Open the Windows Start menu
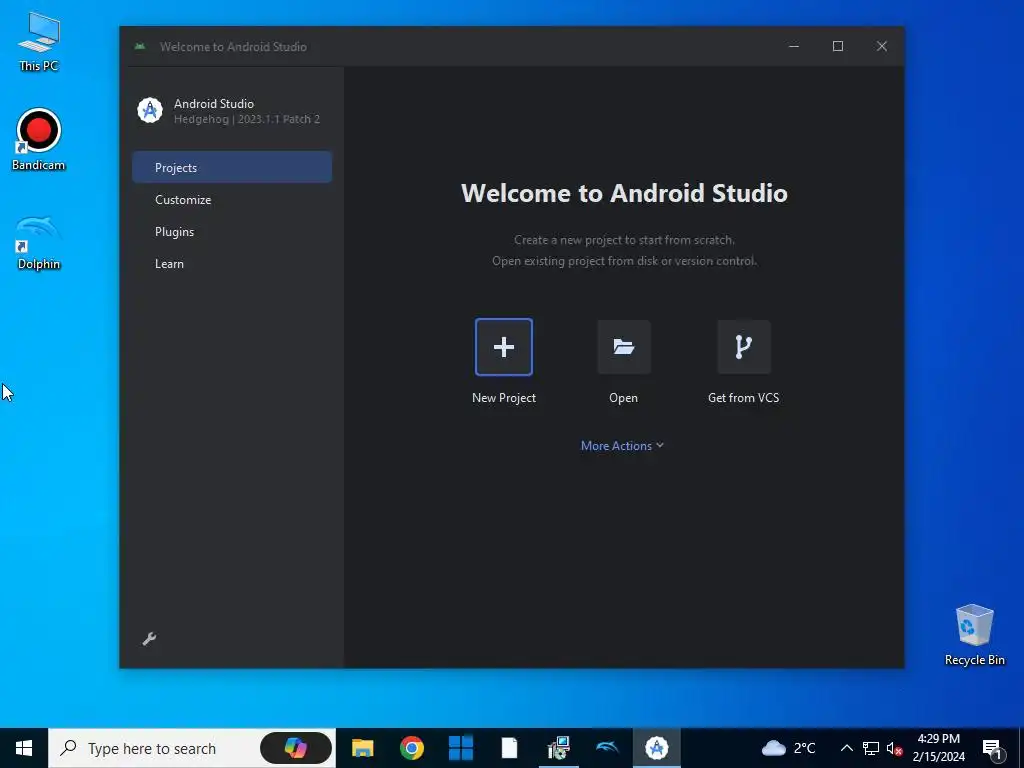This screenshot has width=1024, height=768. (24, 748)
